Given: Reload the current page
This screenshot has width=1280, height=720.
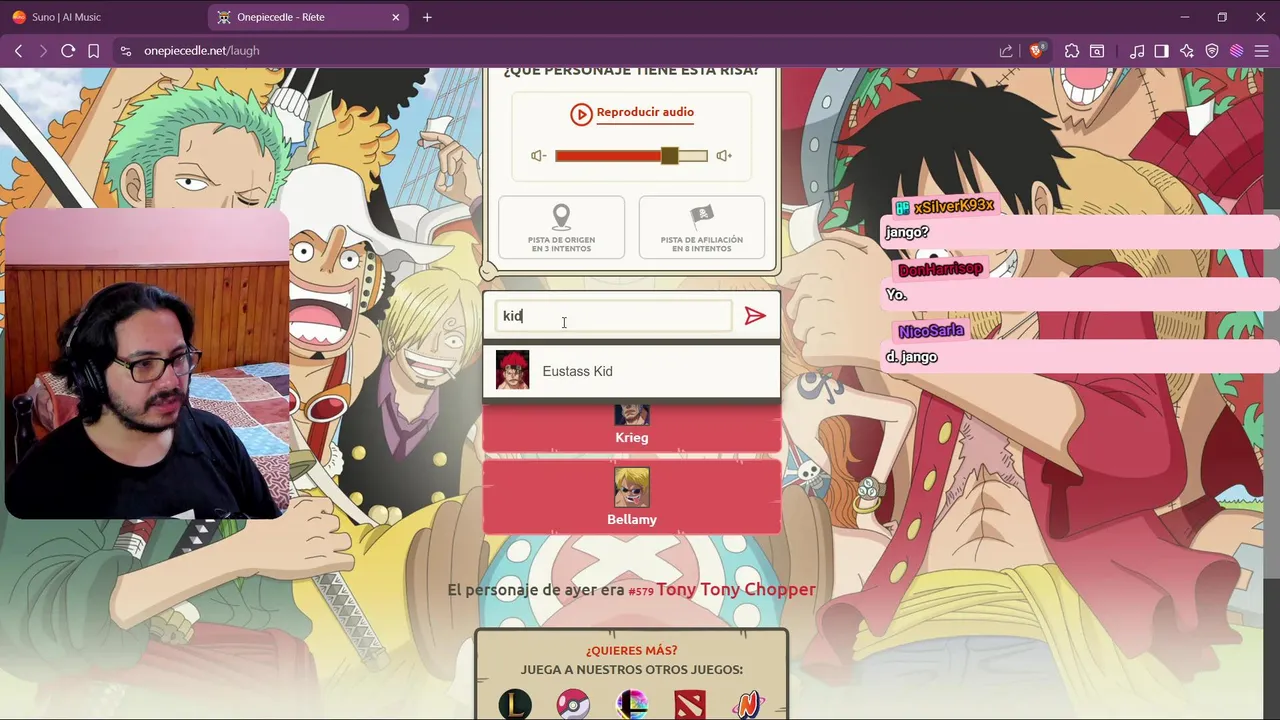Looking at the screenshot, I should pos(68,51).
